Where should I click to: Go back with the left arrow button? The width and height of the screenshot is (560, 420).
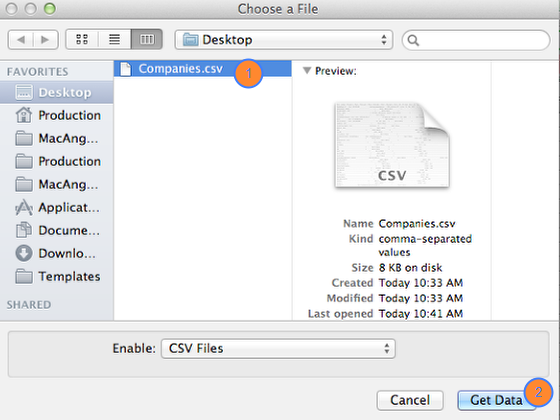21,39
